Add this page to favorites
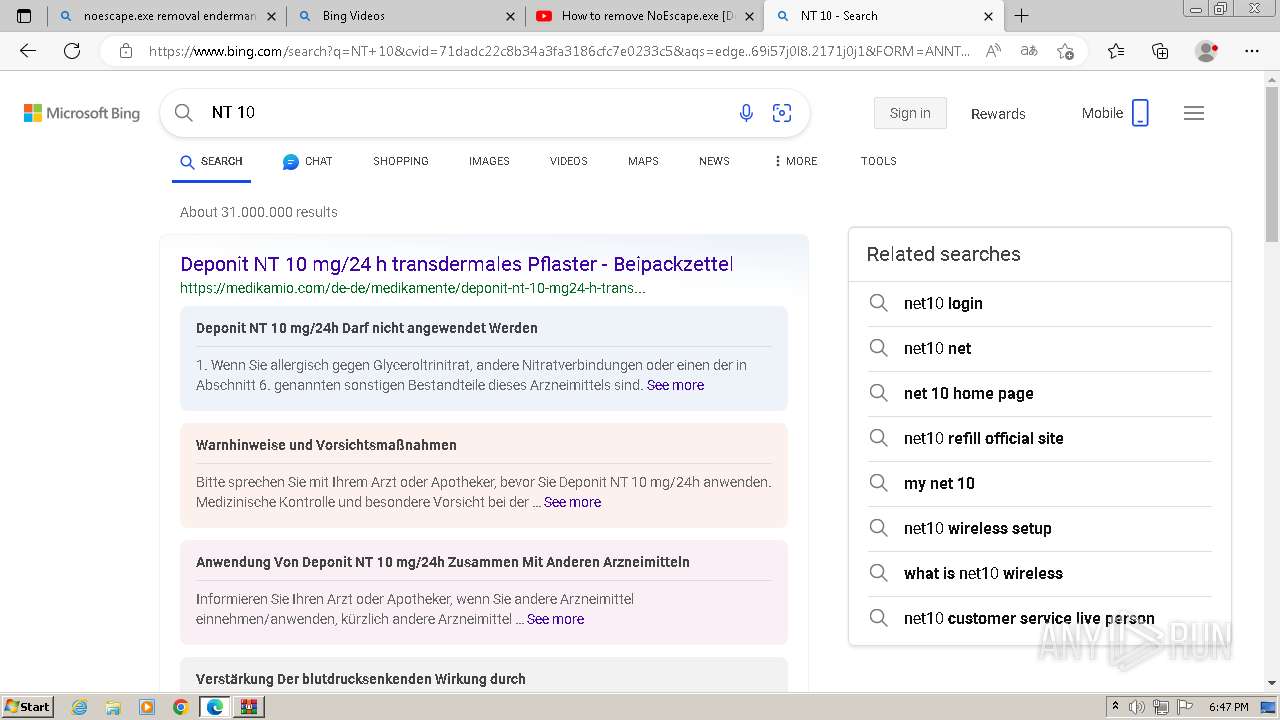The height and width of the screenshot is (720, 1280). [1066, 51]
